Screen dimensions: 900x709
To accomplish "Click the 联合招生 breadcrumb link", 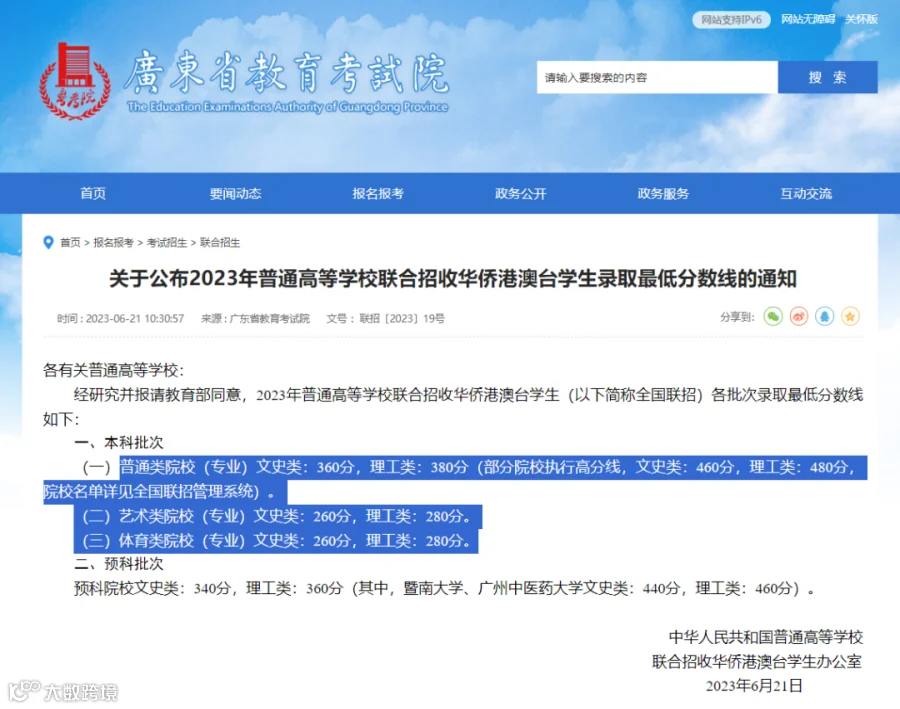I will pos(220,243).
